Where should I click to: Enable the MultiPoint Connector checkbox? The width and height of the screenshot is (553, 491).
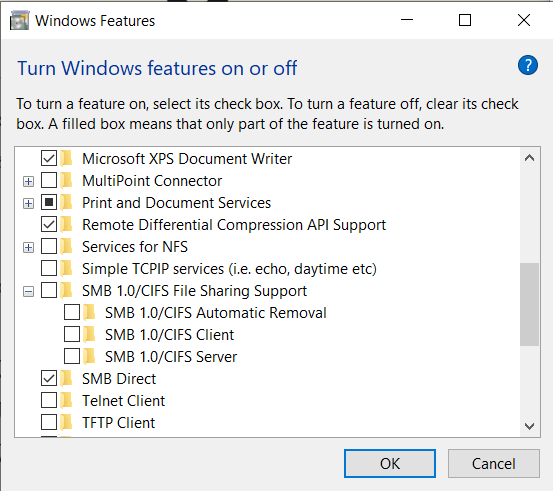pyautogui.click(x=49, y=180)
